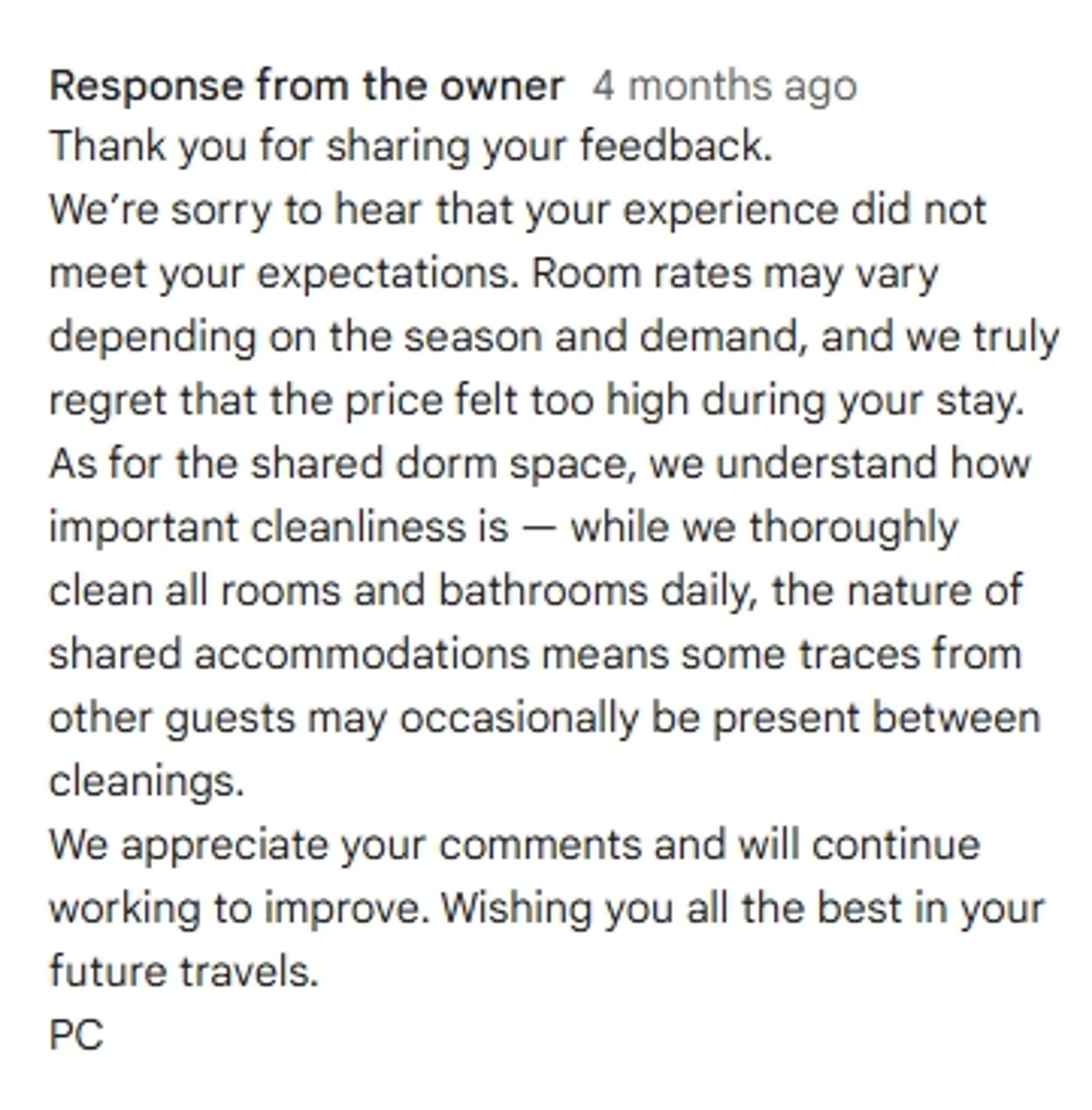
Task: Click the word "expectations" in the response
Action: [386, 274]
